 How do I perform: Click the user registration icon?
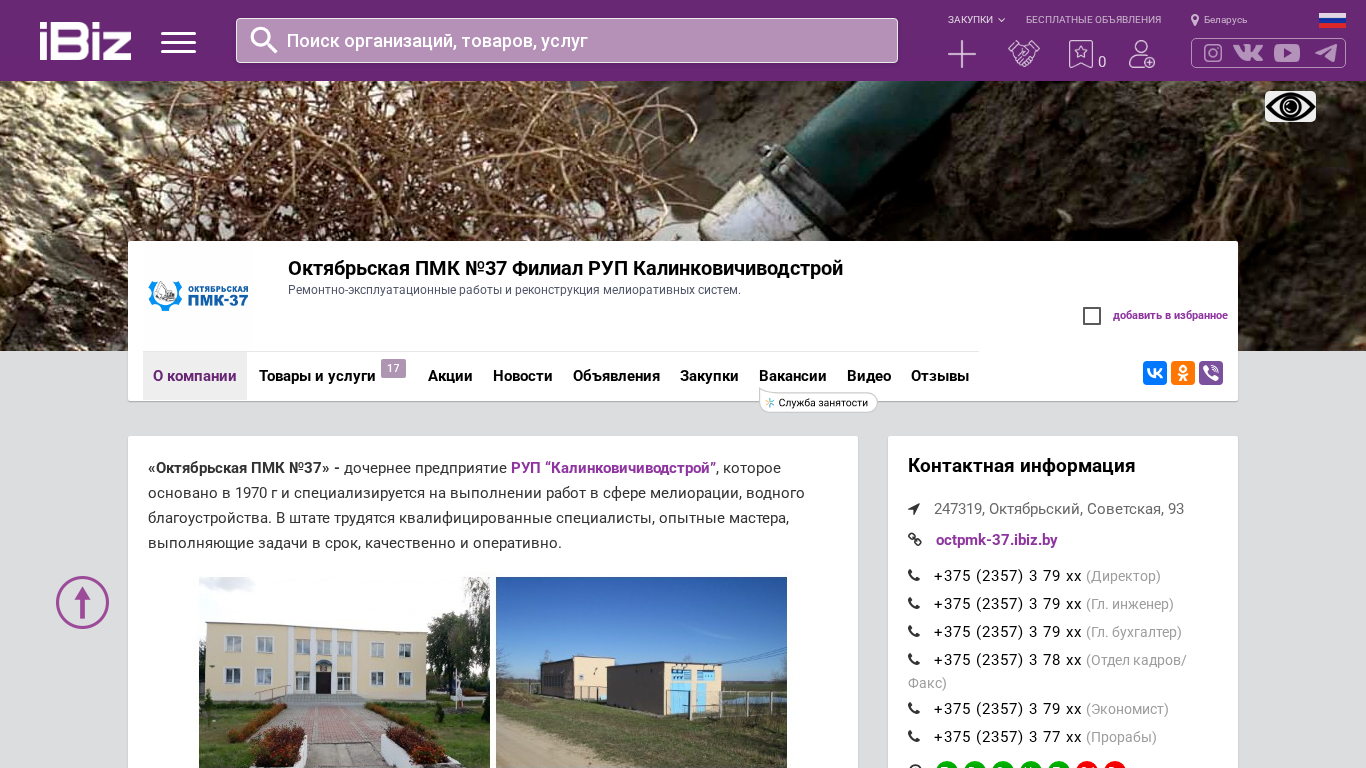(1142, 54)
